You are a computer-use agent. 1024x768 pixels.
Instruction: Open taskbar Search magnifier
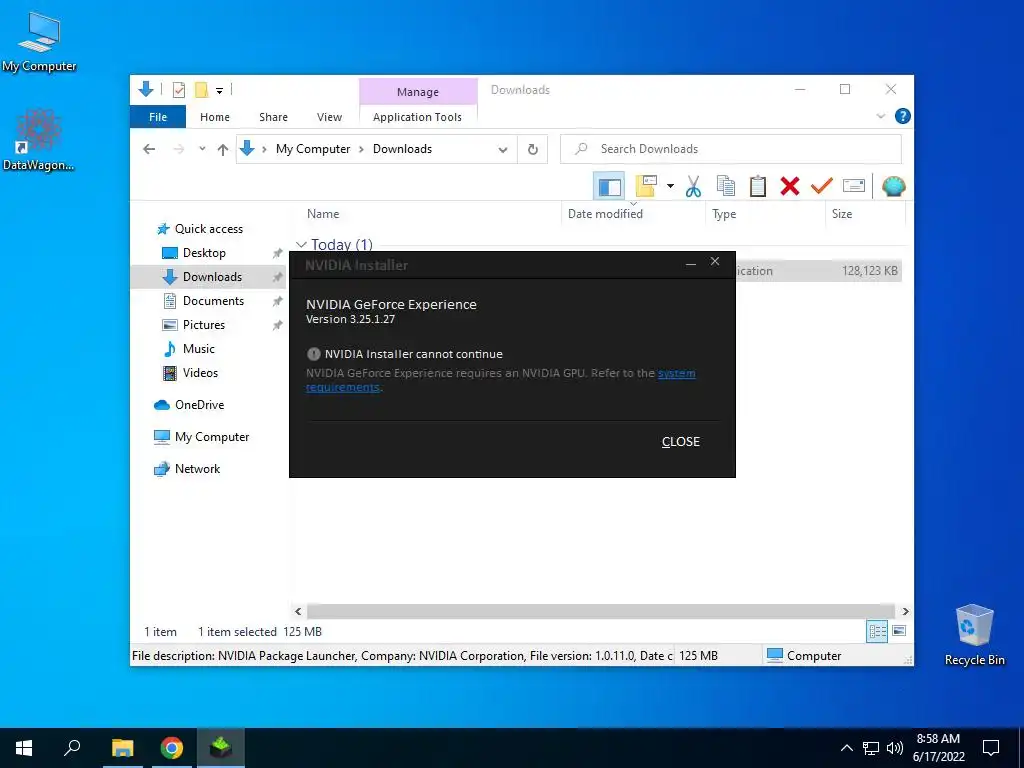[72, 748]
